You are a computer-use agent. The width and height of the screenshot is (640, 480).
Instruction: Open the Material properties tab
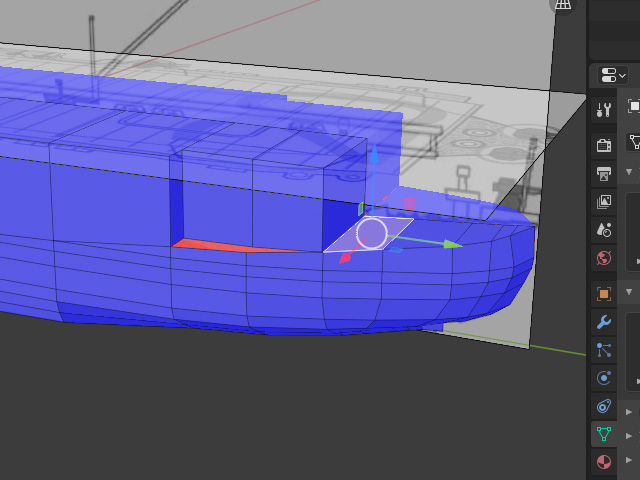[x=604, y=462]
